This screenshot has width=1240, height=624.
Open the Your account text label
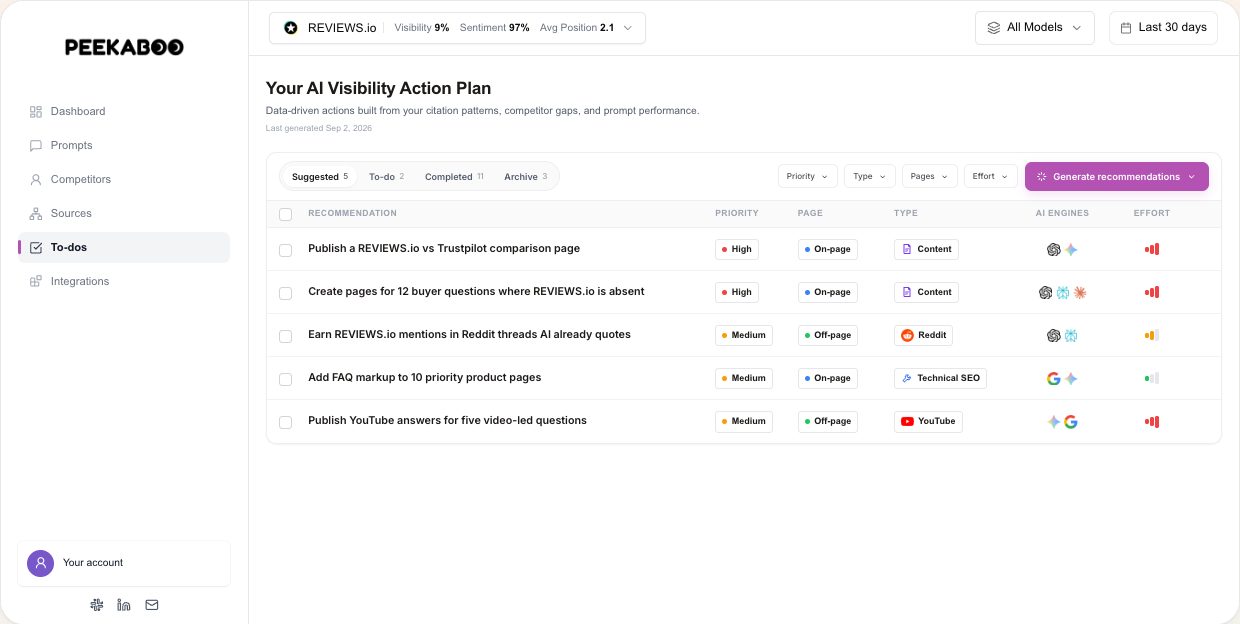click(x=93, y=563)
